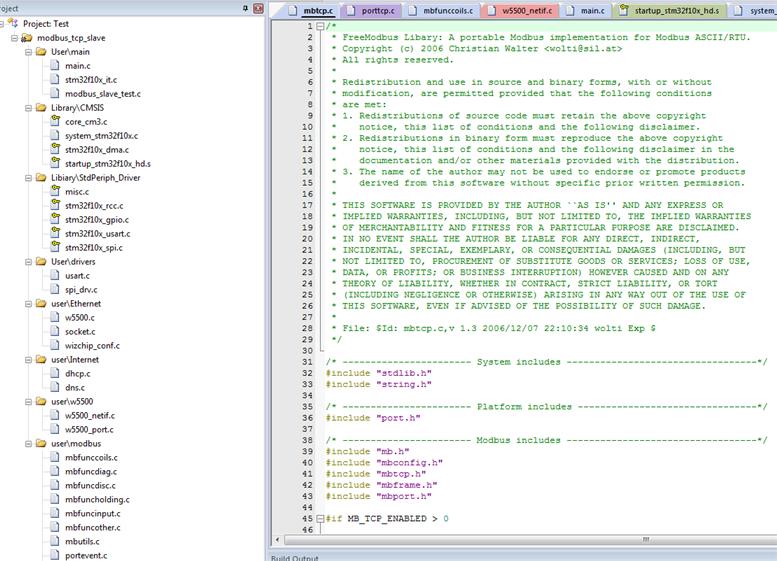777x561 pixels.
Task: Click the stm32f10x_rcc.c file icon
Action: tap(54, 205)
